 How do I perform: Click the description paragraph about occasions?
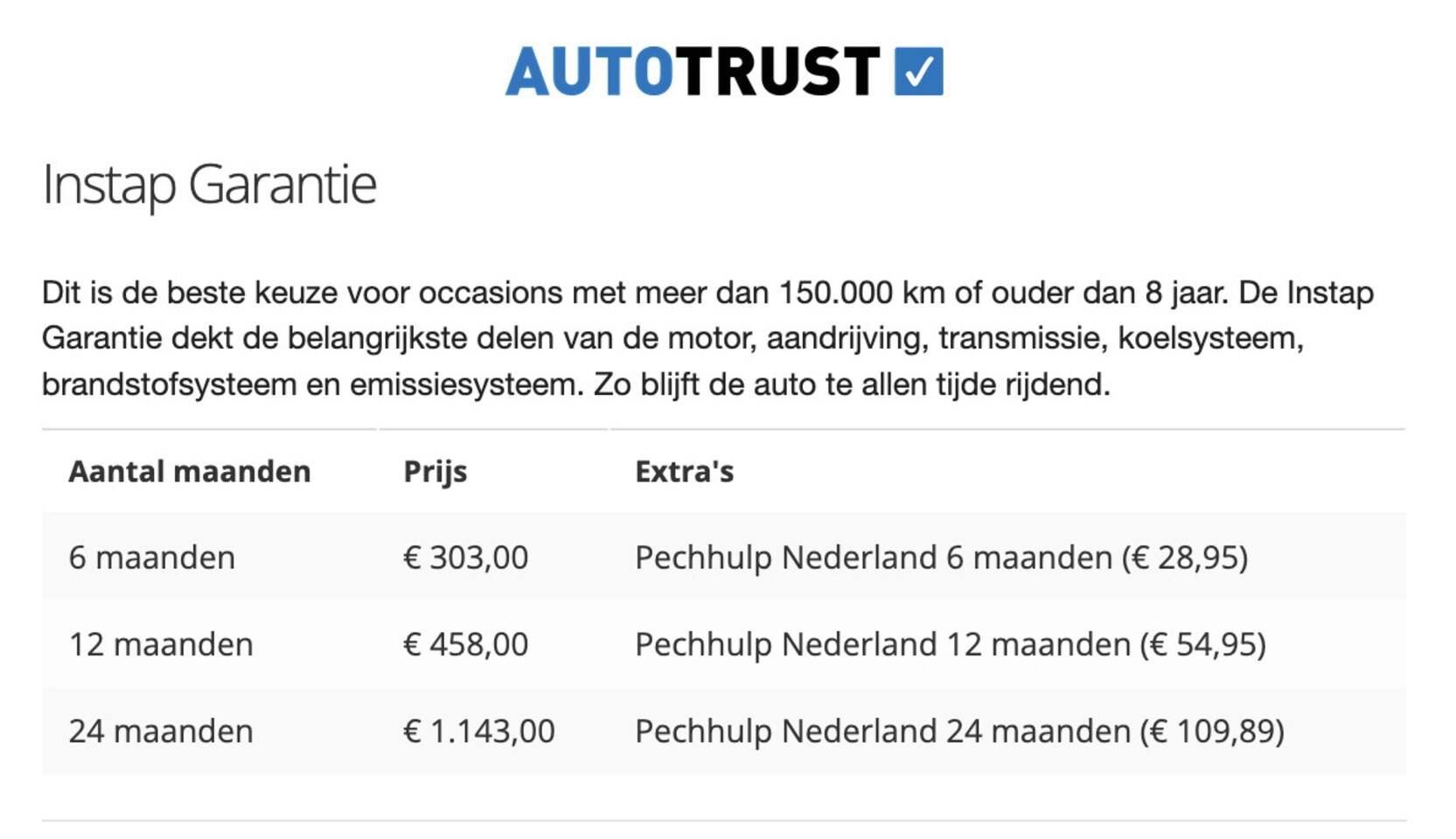click(707, 338)
